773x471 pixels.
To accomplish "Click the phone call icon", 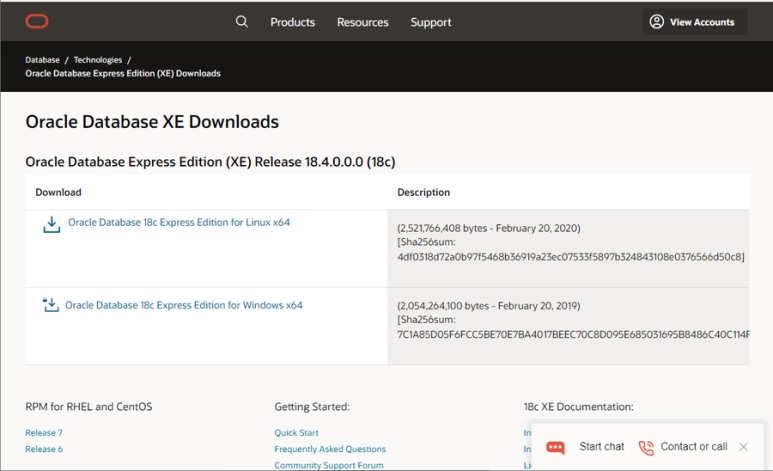I will coord(646,447).
